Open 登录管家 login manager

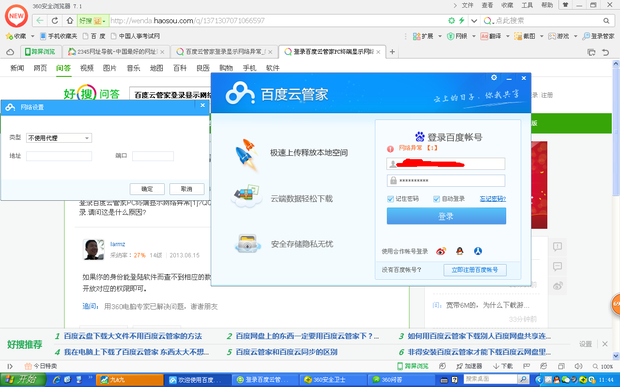point(599,36)
